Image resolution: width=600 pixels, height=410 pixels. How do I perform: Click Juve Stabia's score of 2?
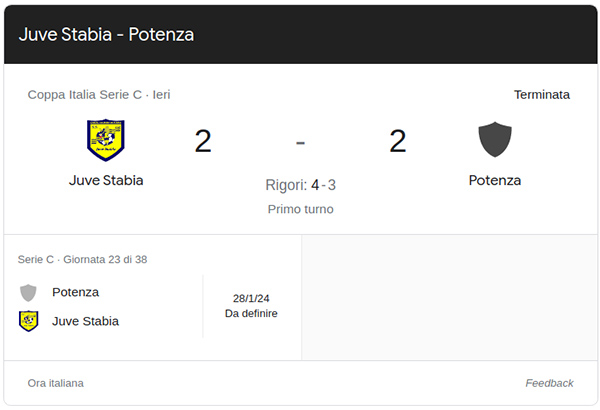203,141
